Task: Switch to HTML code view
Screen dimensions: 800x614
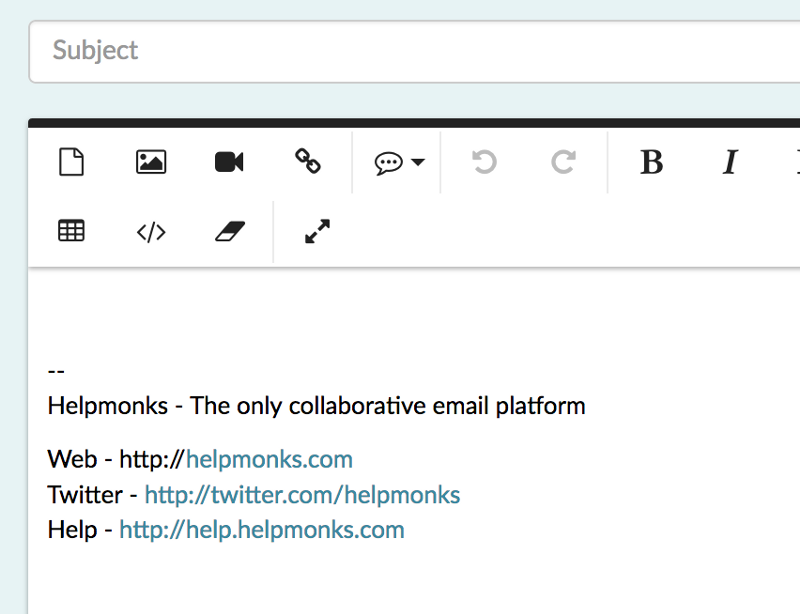Action: 151,232
